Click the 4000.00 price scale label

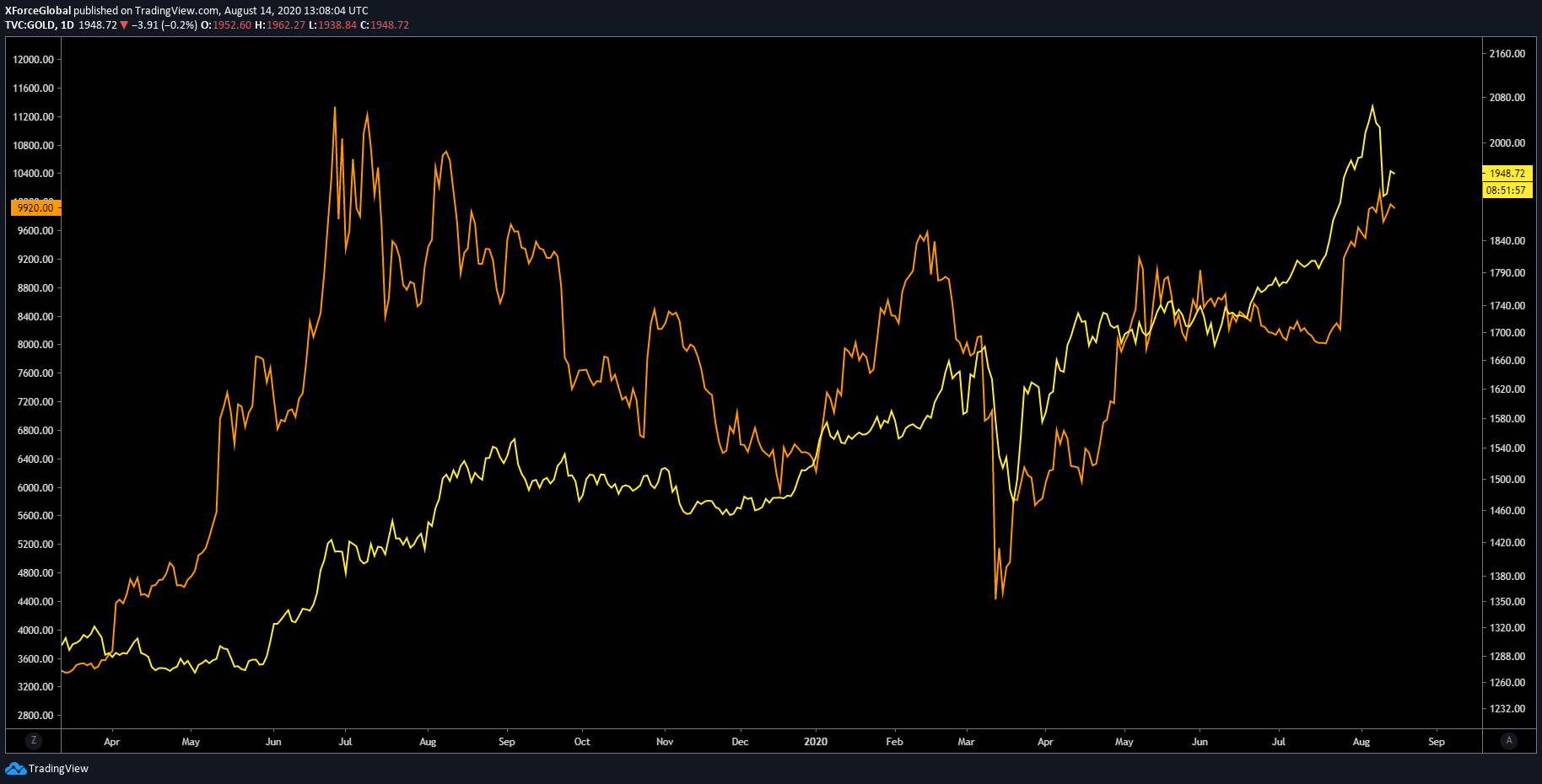click(35, 631)
